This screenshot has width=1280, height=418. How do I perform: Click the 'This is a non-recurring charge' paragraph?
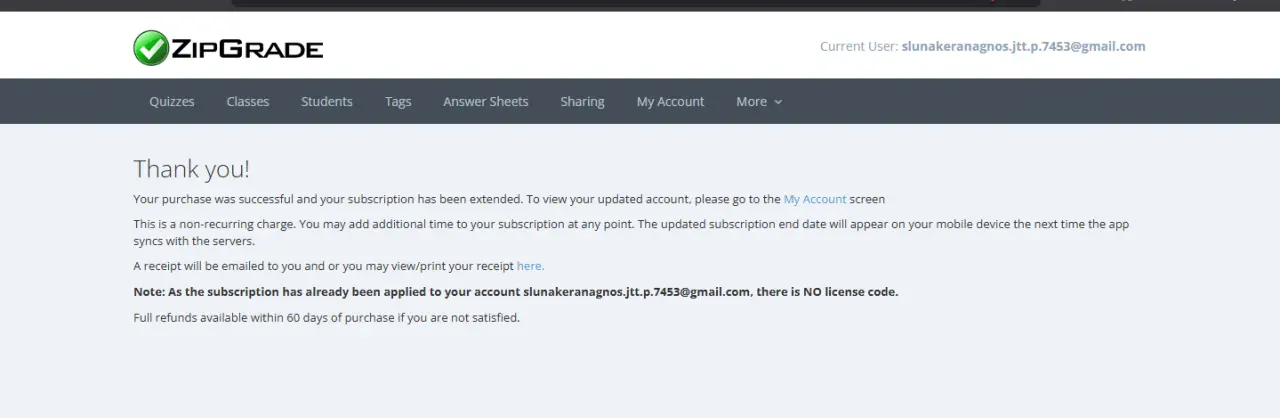point(631,232)
